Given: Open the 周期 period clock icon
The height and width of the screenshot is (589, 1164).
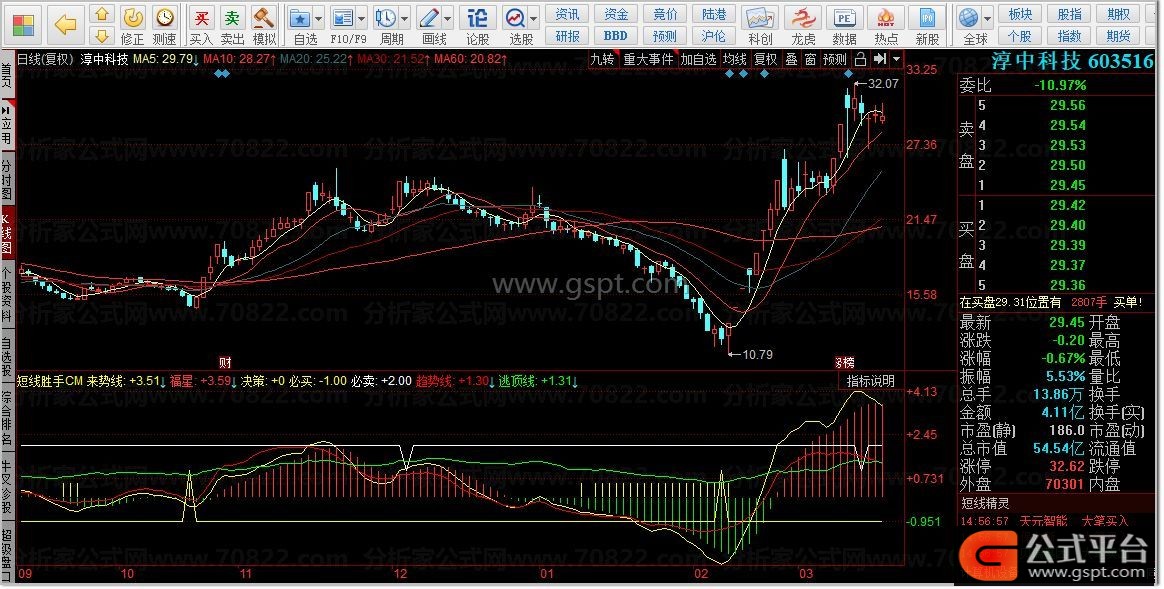Looking at the screenshot, I should [x=386, y=17].
